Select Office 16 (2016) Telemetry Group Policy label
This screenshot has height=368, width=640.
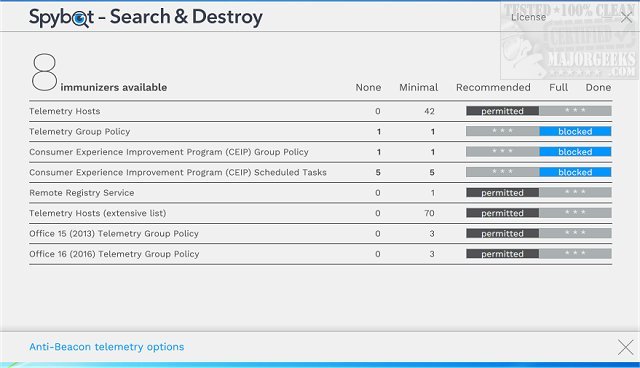114,254
